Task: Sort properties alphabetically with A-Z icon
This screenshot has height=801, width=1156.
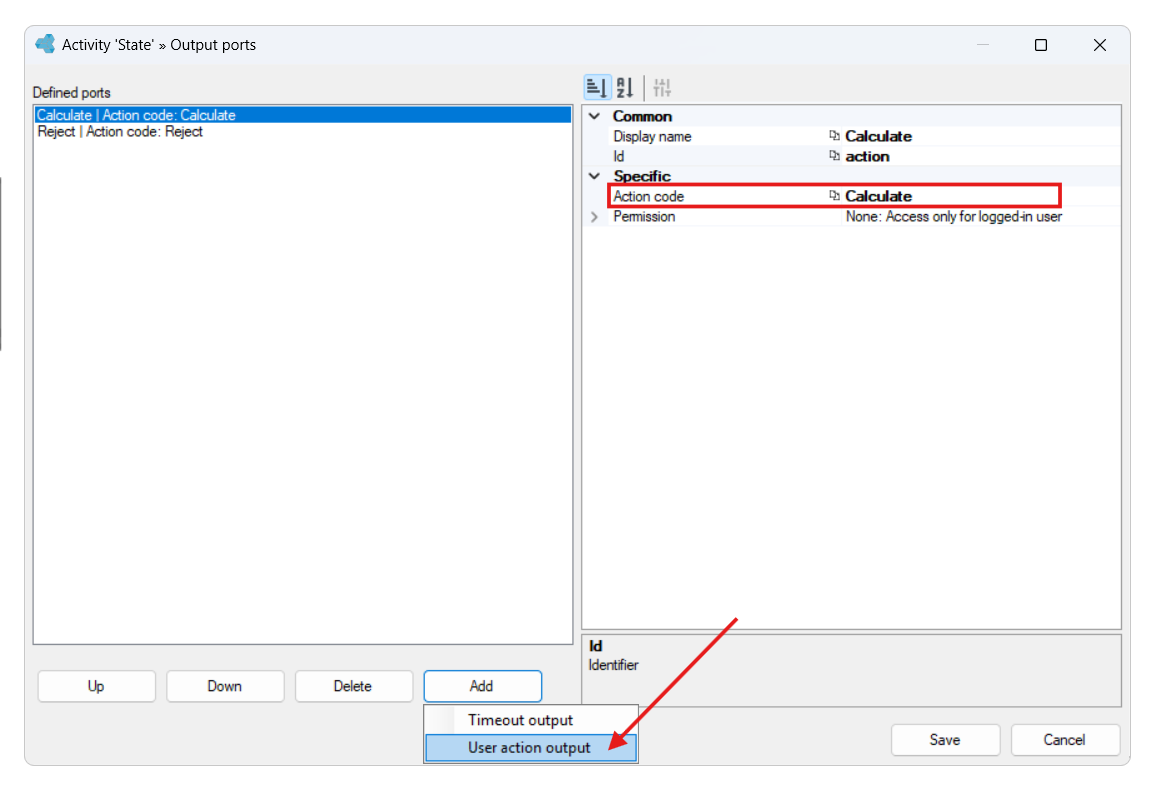Action: pyautogui.click(x=625, y=88)
